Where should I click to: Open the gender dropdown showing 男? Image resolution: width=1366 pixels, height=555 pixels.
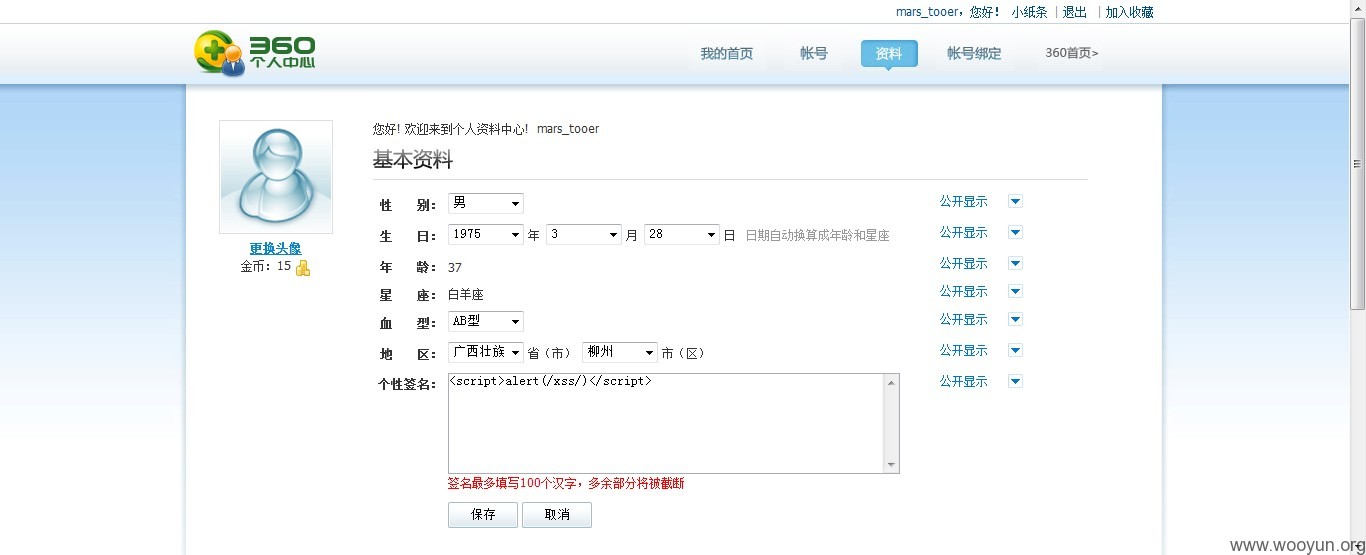[x=486, y=204]
